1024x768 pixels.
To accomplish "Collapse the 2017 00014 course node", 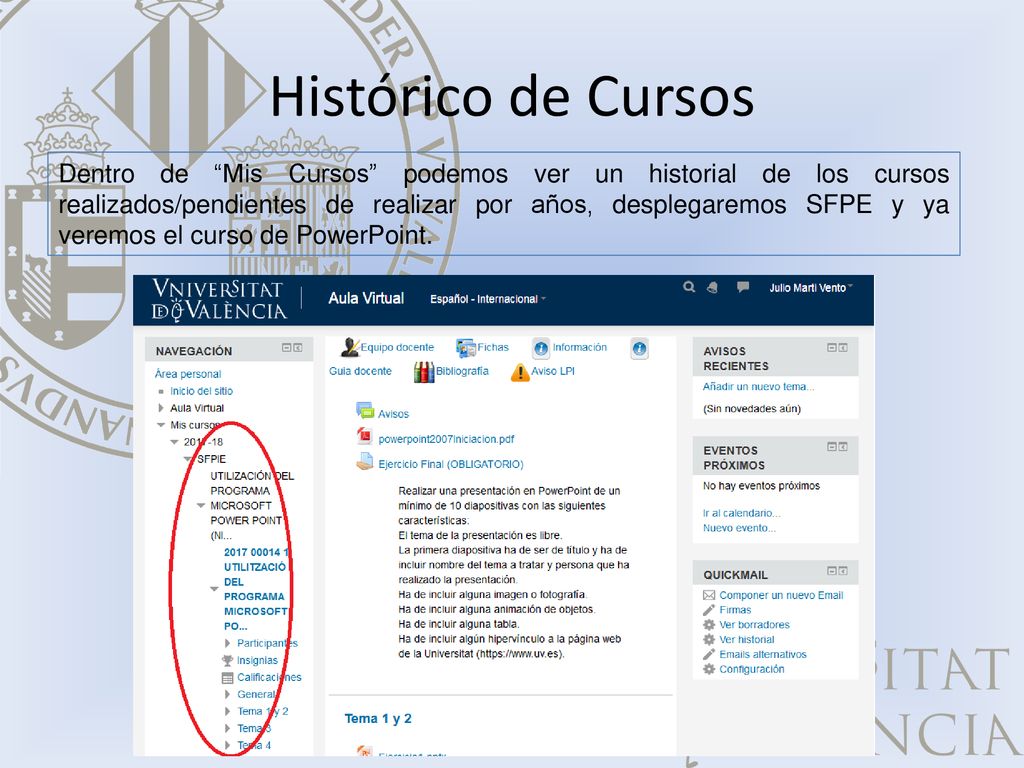I will pyautogui.click(x=214, y=589).
